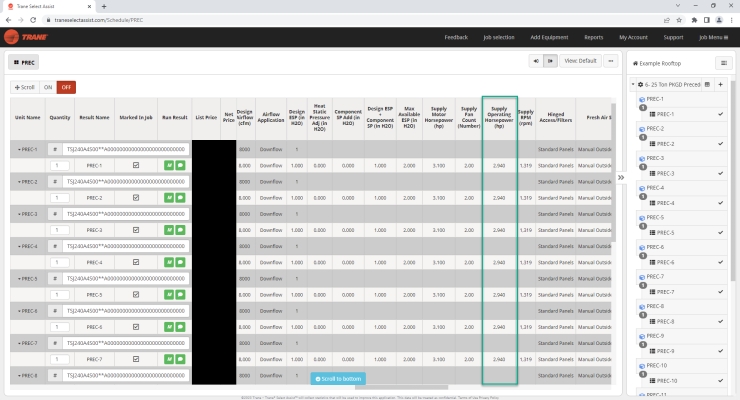Open the browser profile icon
Viewport: 740px width, 400px height.
(x=719, y=20)
